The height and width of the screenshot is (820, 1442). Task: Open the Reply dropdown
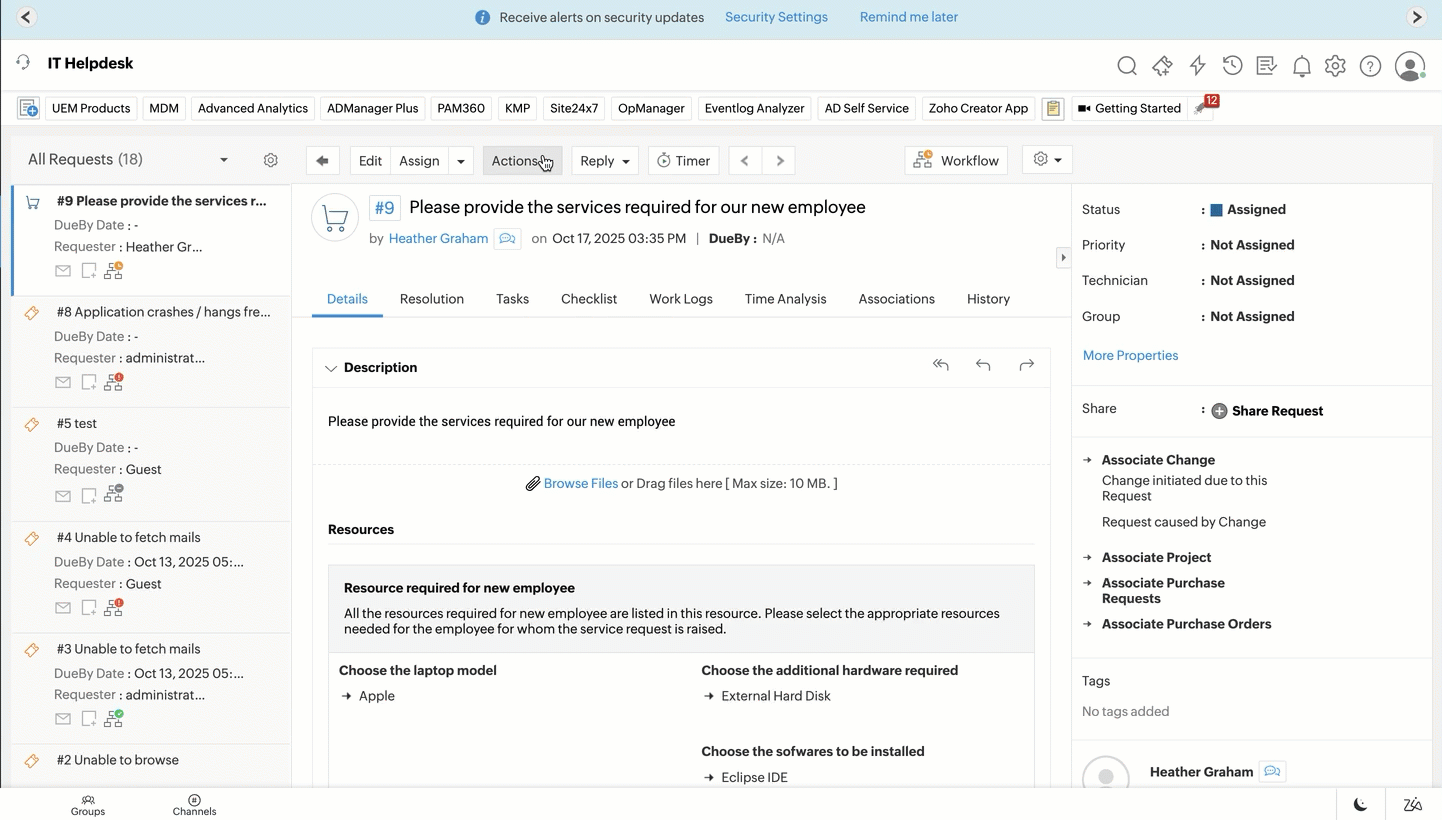(x=605, y=160)
